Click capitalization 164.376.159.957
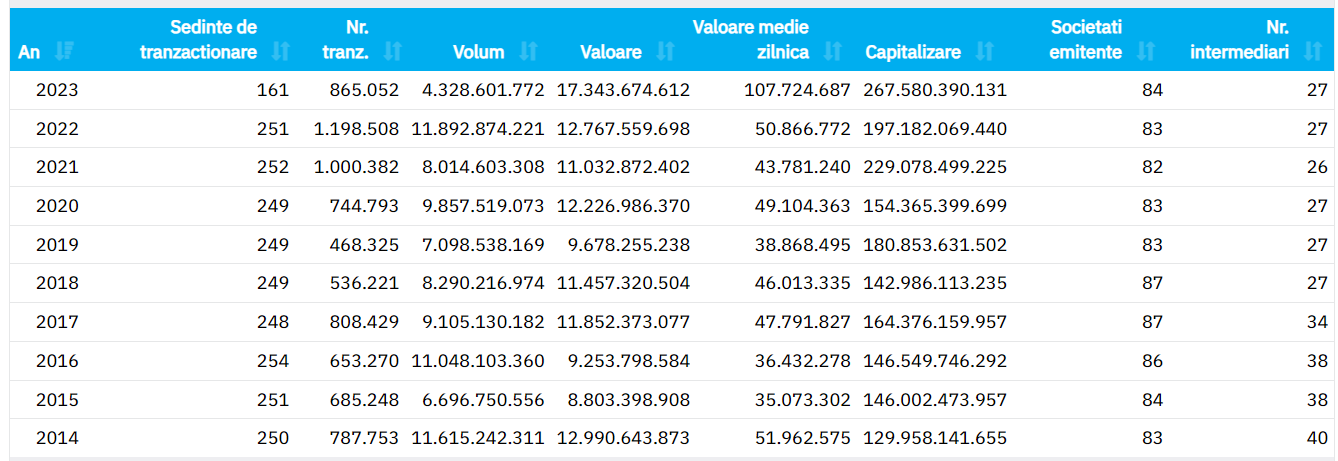Image resolution: width=1338 pixels, height=461 pixels. pyautogui.click(x=935, y=322)
